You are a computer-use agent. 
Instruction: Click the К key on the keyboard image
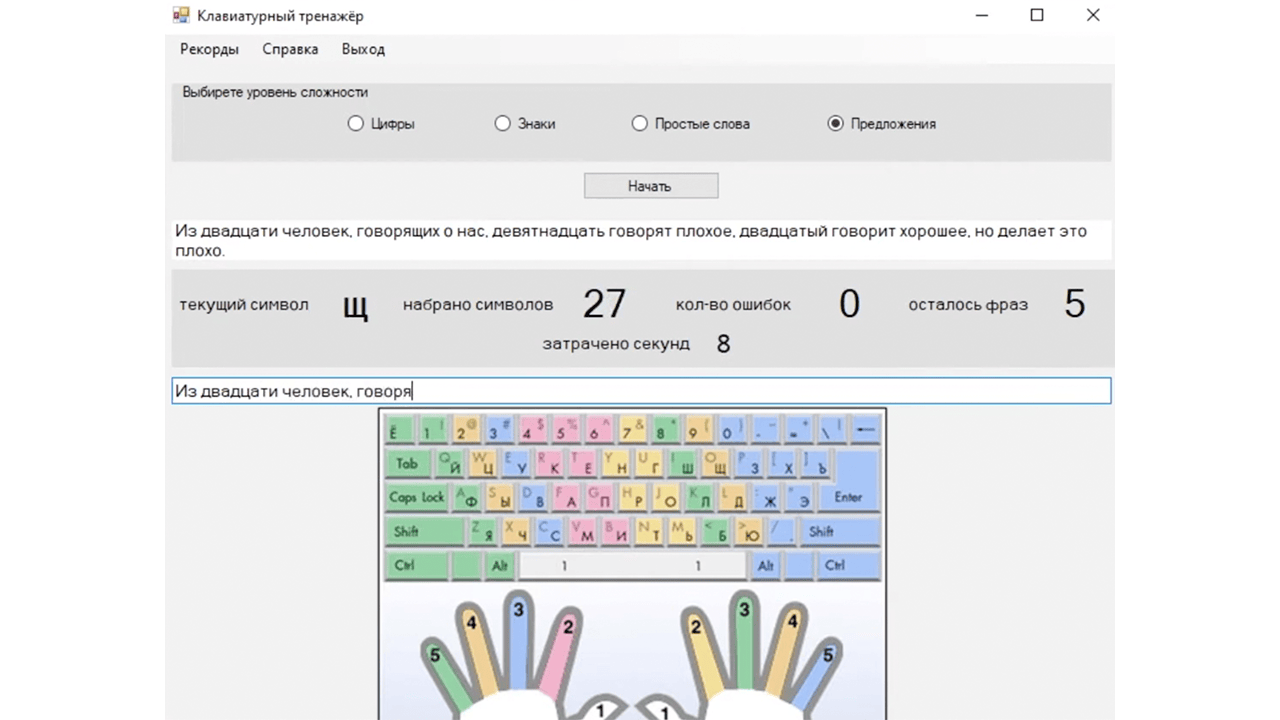551,463
